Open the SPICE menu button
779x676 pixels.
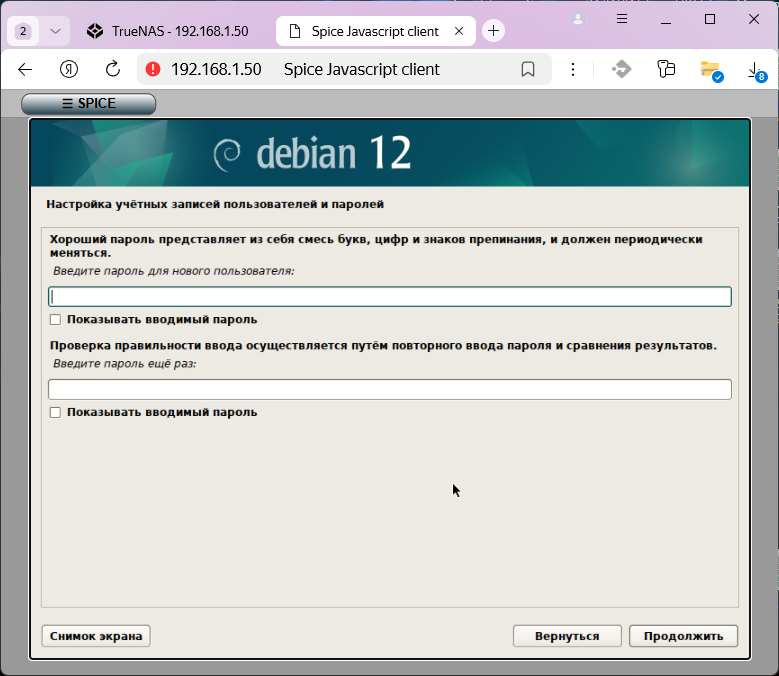click(88, 103)
